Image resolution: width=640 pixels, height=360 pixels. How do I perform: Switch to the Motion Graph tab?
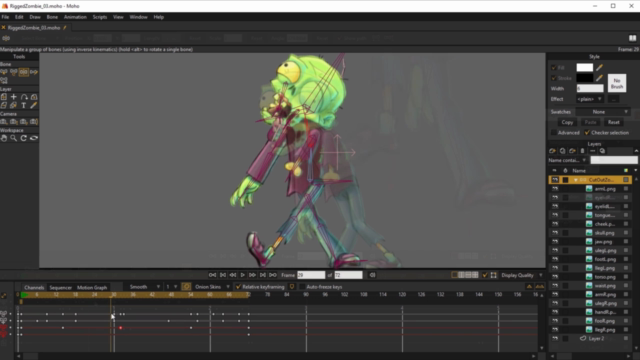pyautogui.click(x=92, y=288)
